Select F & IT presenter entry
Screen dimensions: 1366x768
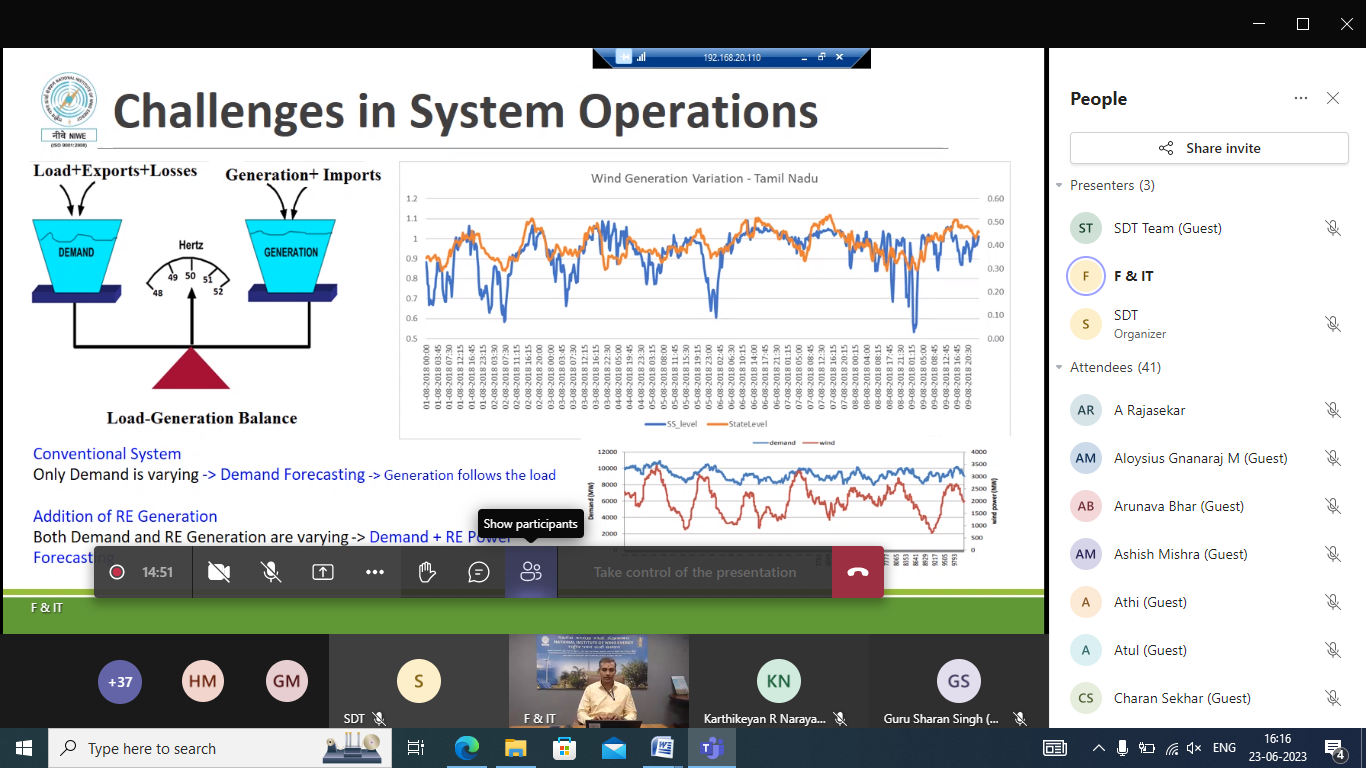[1134, 276]
